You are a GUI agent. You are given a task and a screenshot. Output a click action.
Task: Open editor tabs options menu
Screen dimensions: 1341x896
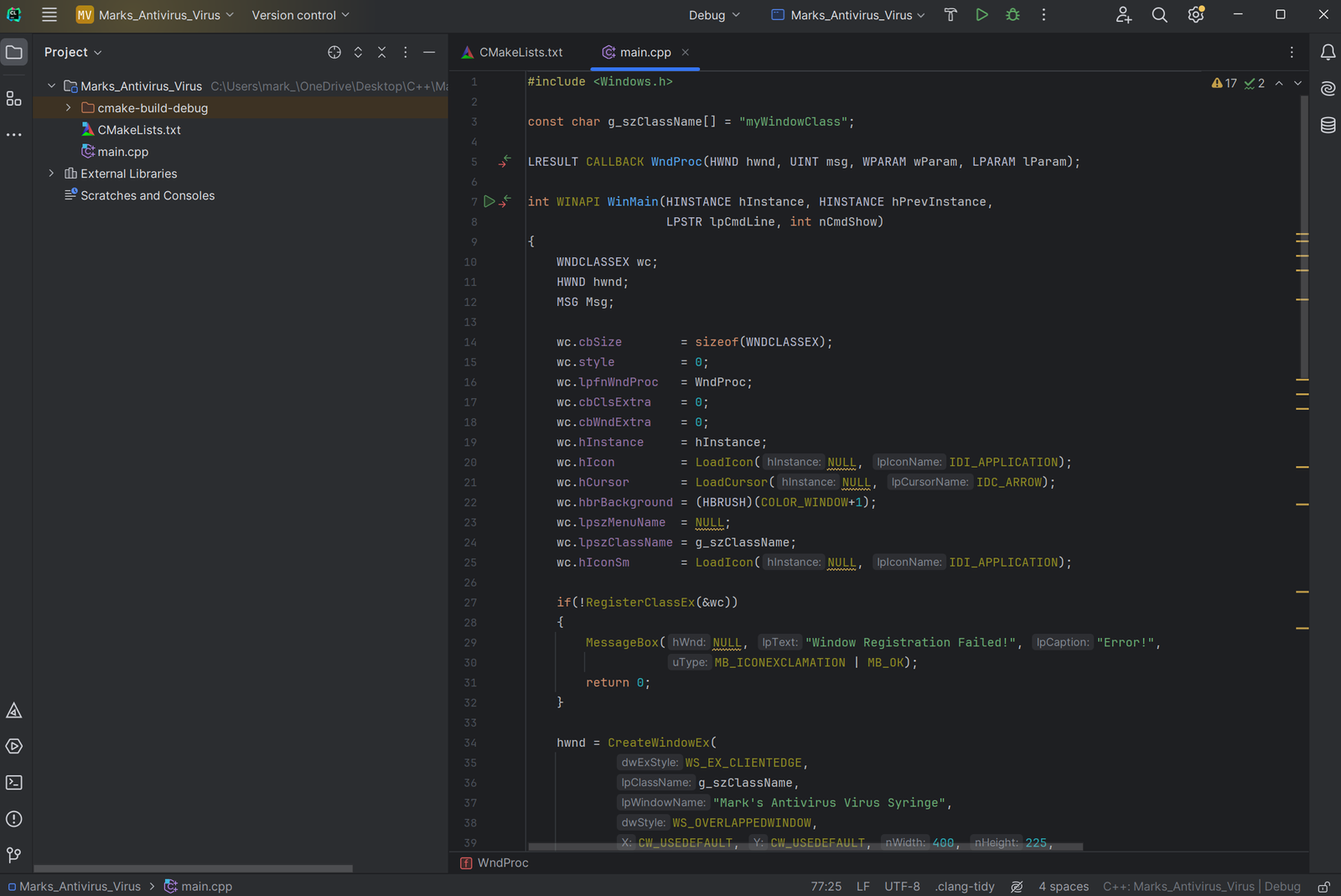pos(1292,52)
